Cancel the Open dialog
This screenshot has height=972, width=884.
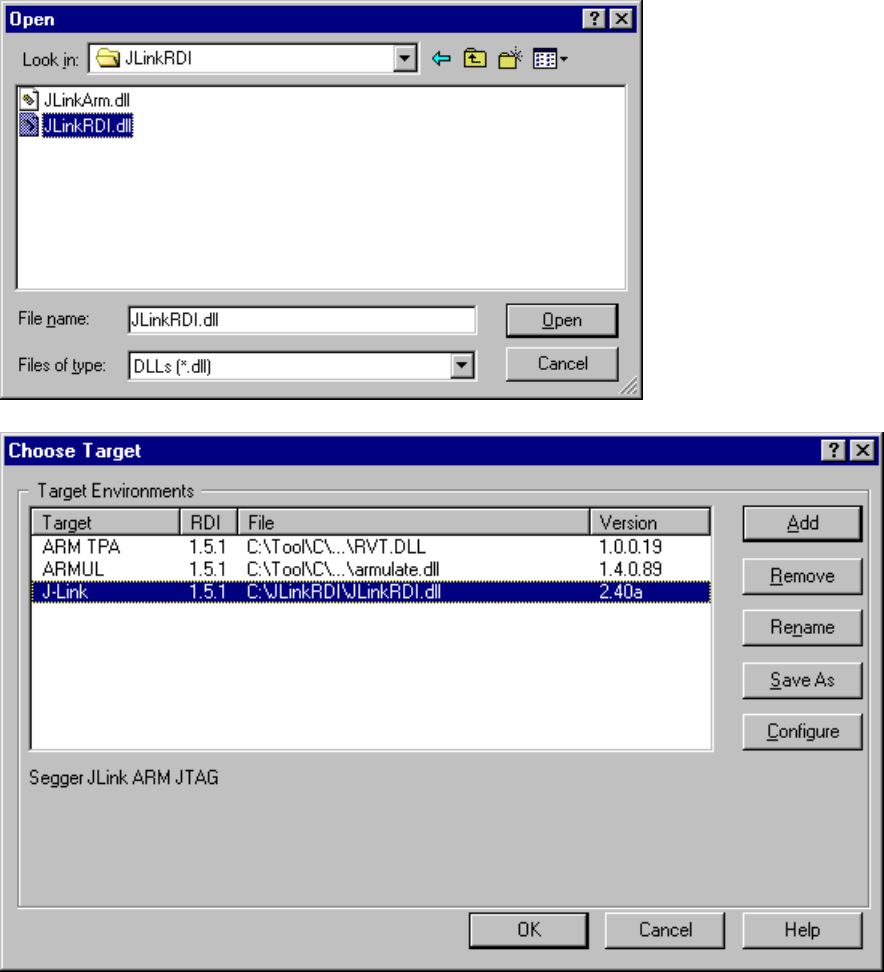click(562, 363)
